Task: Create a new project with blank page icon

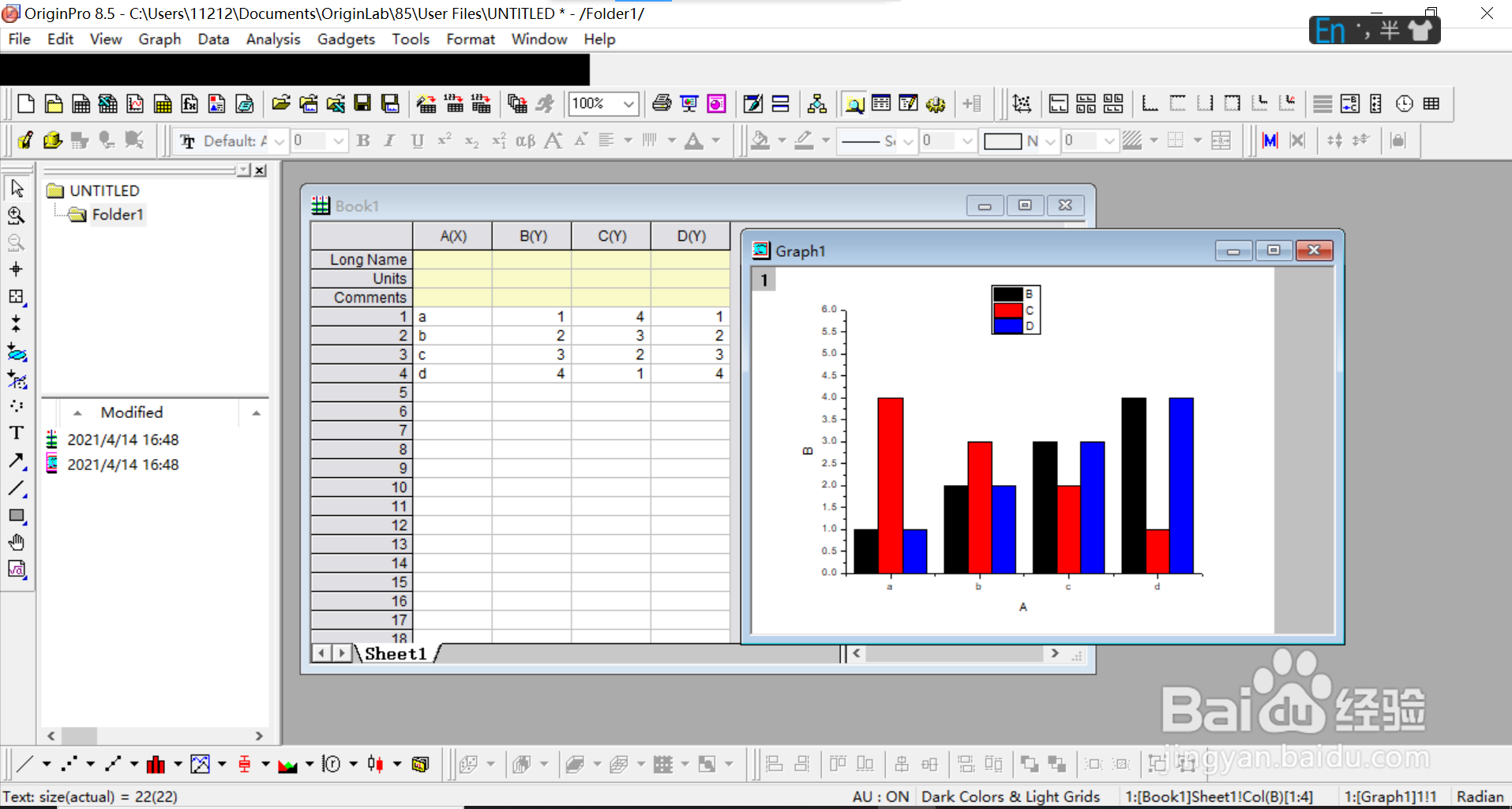Action: pos(25,103)
